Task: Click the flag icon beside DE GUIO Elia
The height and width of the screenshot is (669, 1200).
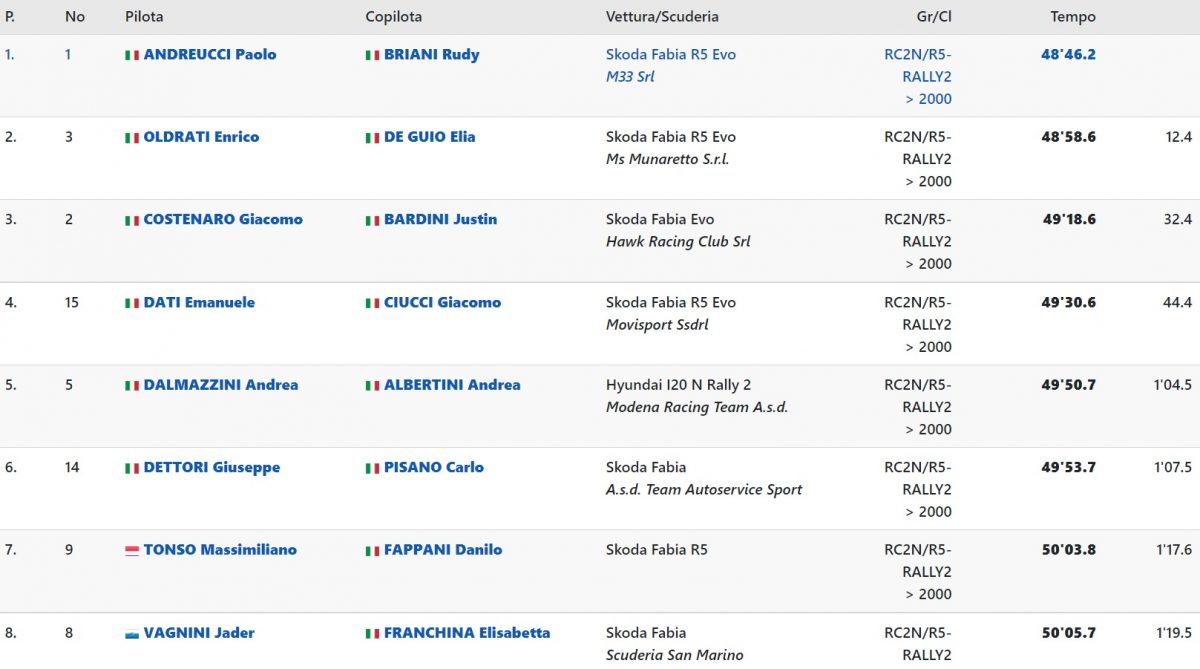Action: click(x=372, y=138)
